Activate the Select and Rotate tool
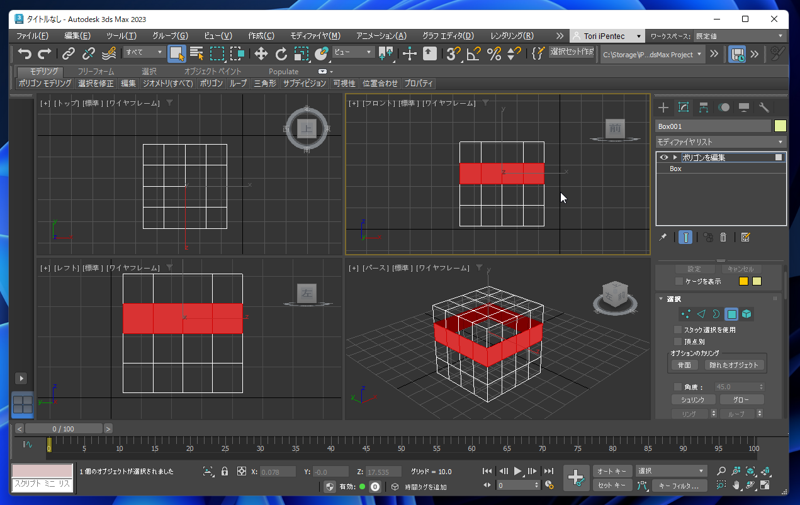Viewport: 800px width, 505px height. coord(281,54)
